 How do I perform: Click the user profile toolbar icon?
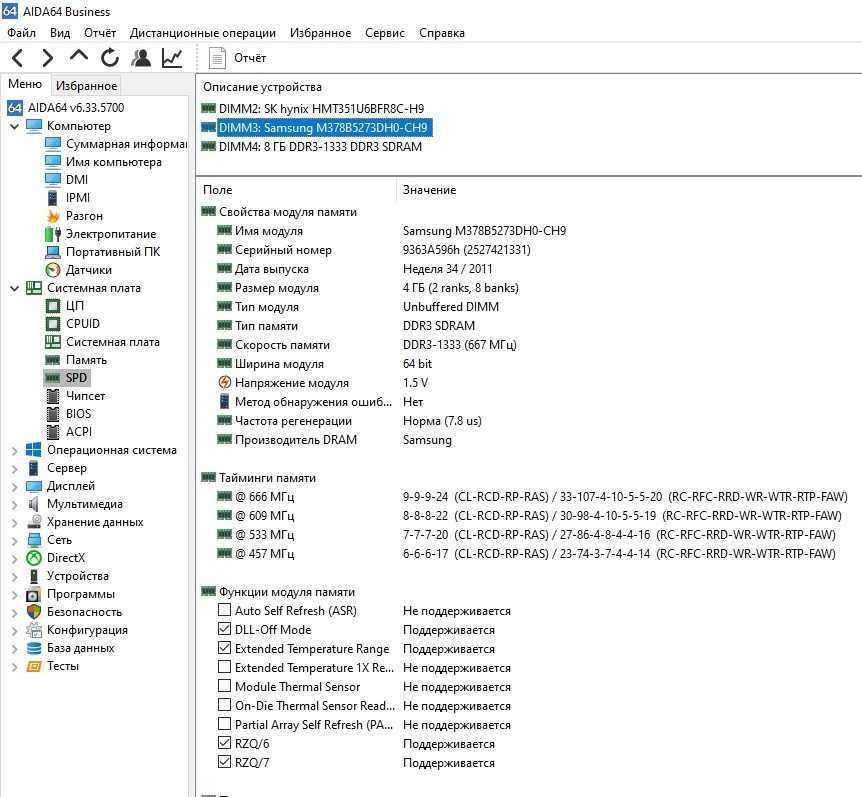click(x=141, y=58)
